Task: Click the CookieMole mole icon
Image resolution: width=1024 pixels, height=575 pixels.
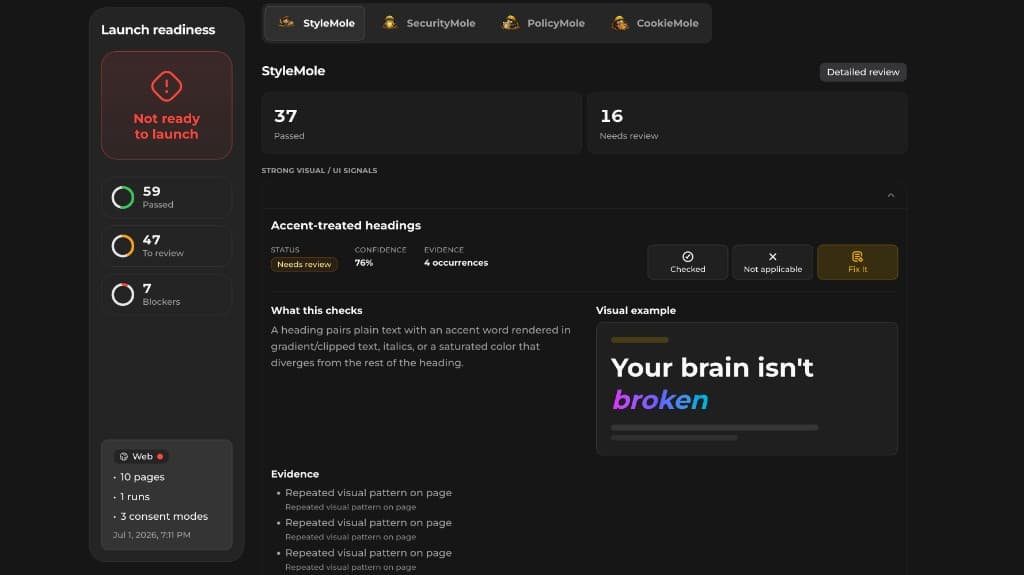Action: click(x=620, y=23)
